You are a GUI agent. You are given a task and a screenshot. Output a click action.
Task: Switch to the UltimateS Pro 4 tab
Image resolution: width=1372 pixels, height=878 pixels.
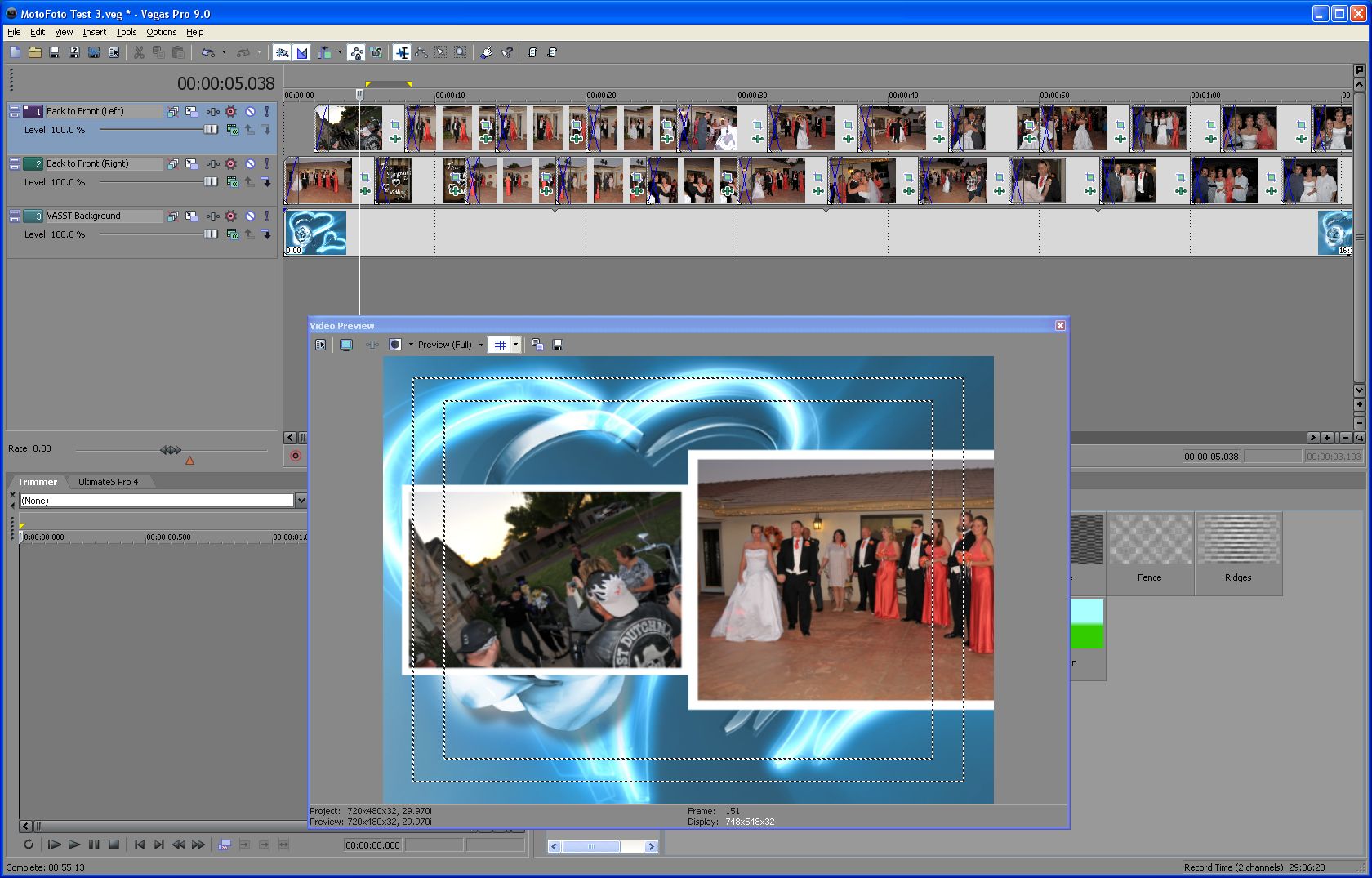[108, 482]
